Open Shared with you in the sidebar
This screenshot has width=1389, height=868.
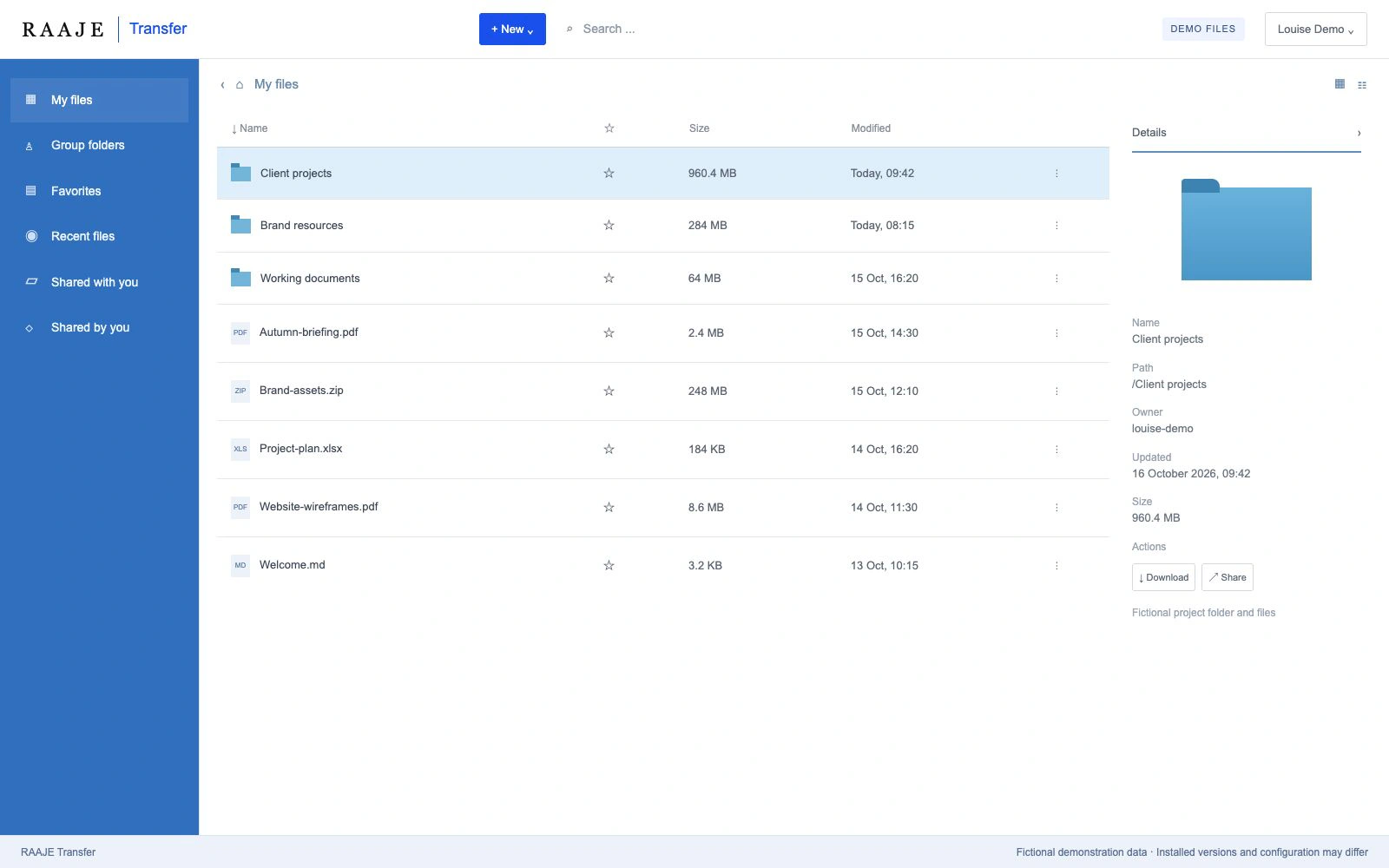point(99,282)
